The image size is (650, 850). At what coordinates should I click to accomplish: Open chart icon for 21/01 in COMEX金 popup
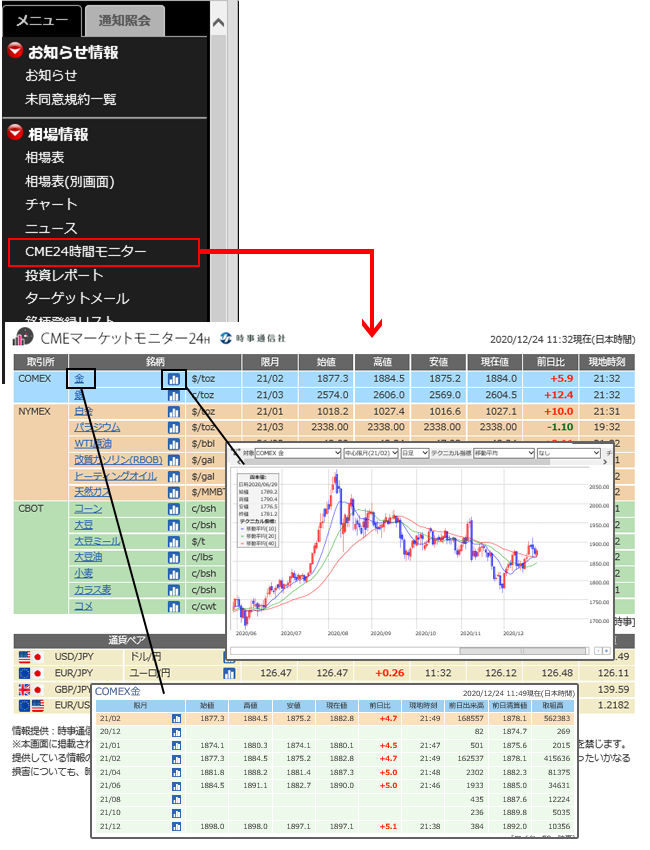coord(176,746)
